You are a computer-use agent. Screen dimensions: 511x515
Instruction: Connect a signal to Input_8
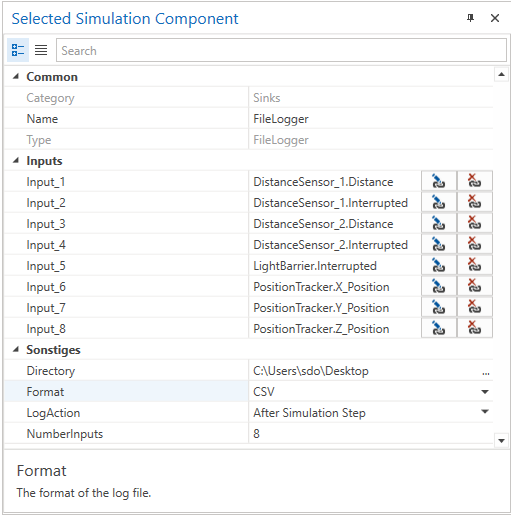pos(439,328)
